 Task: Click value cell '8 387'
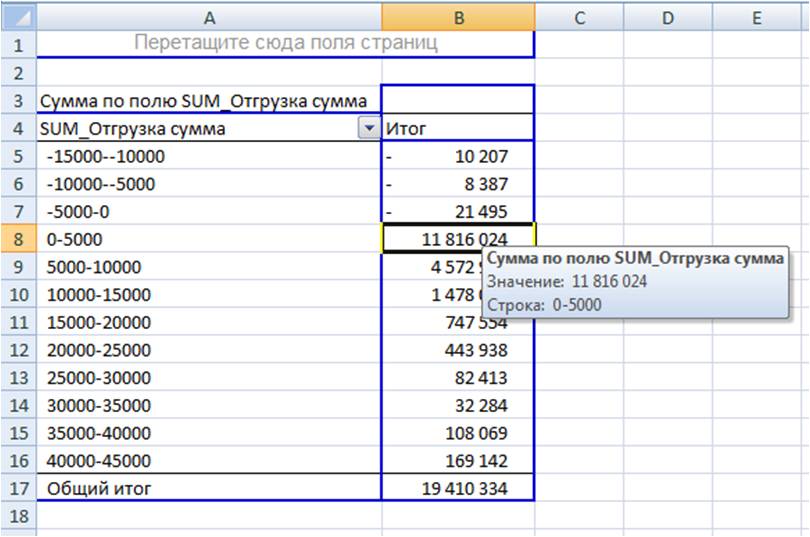[x=458, y=184]
